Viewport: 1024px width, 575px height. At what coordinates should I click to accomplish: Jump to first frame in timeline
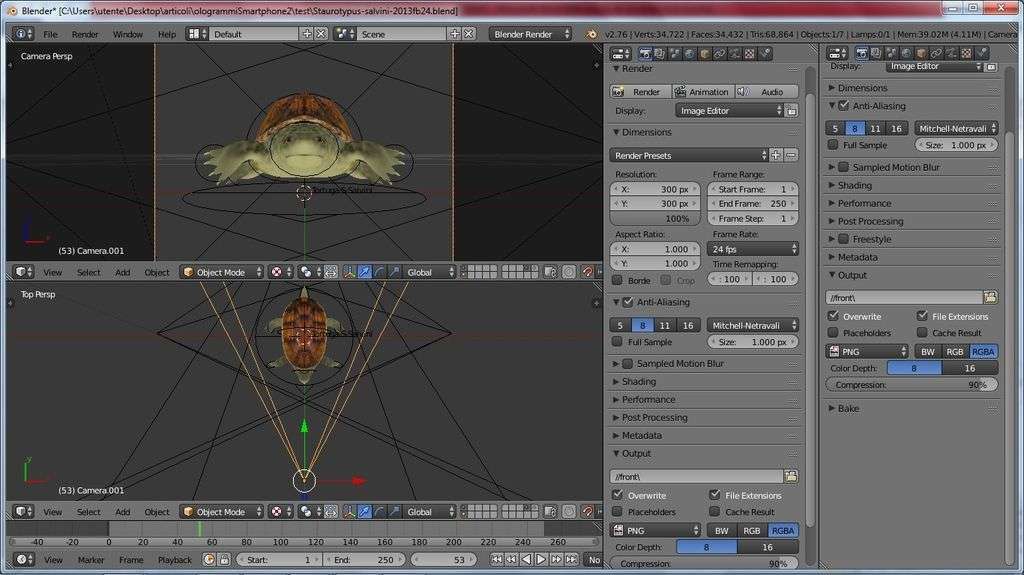coord(497,560)
